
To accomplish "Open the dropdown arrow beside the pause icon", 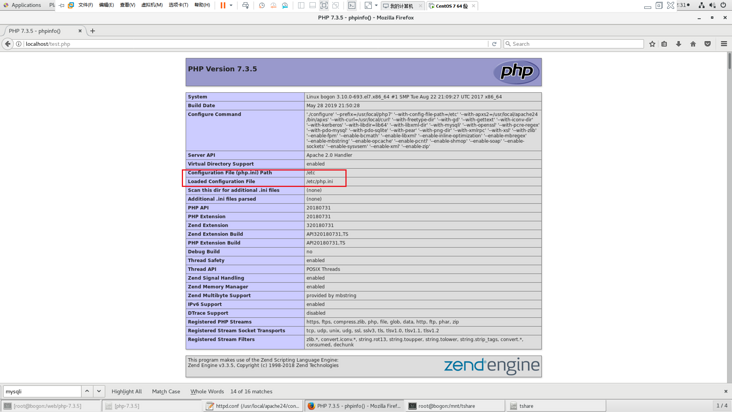I will [x=231, y=6].
